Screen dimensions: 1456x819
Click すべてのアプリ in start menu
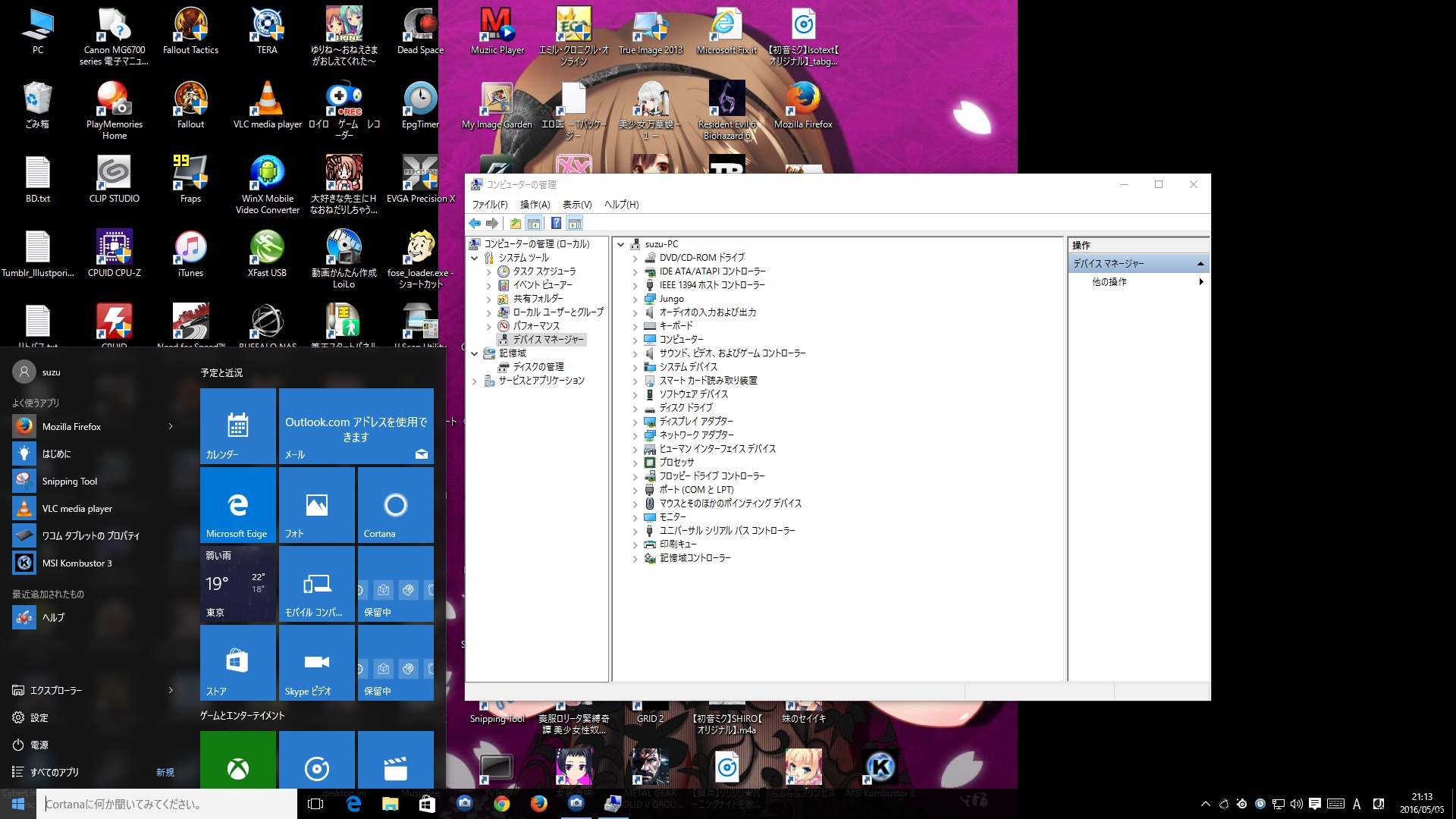pyautogui.click(x=55, y=772)
